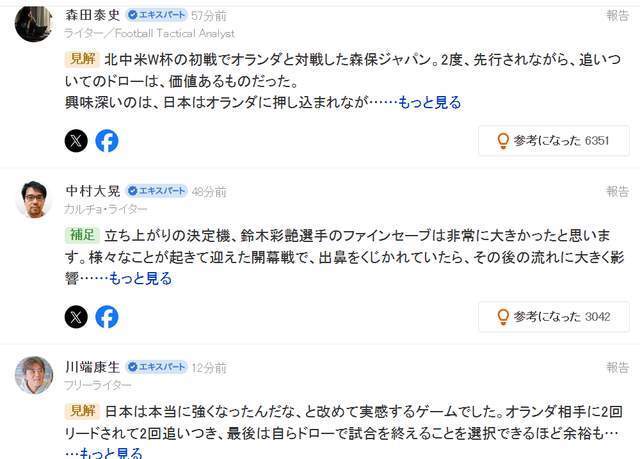Viewport: 640px width, 459px height.
Task: Share 中村大晃's comment on X
Action: [76, 317]
